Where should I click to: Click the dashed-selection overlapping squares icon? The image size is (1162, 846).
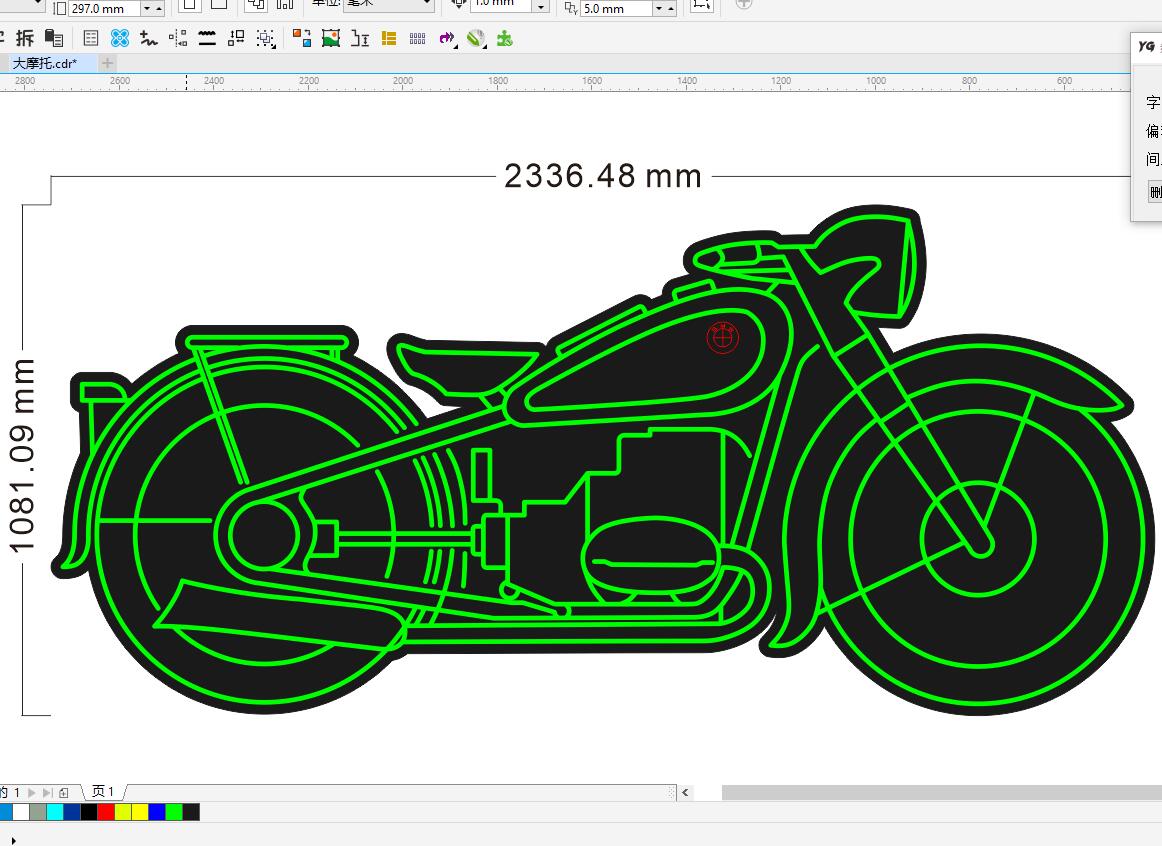(265, 39)
